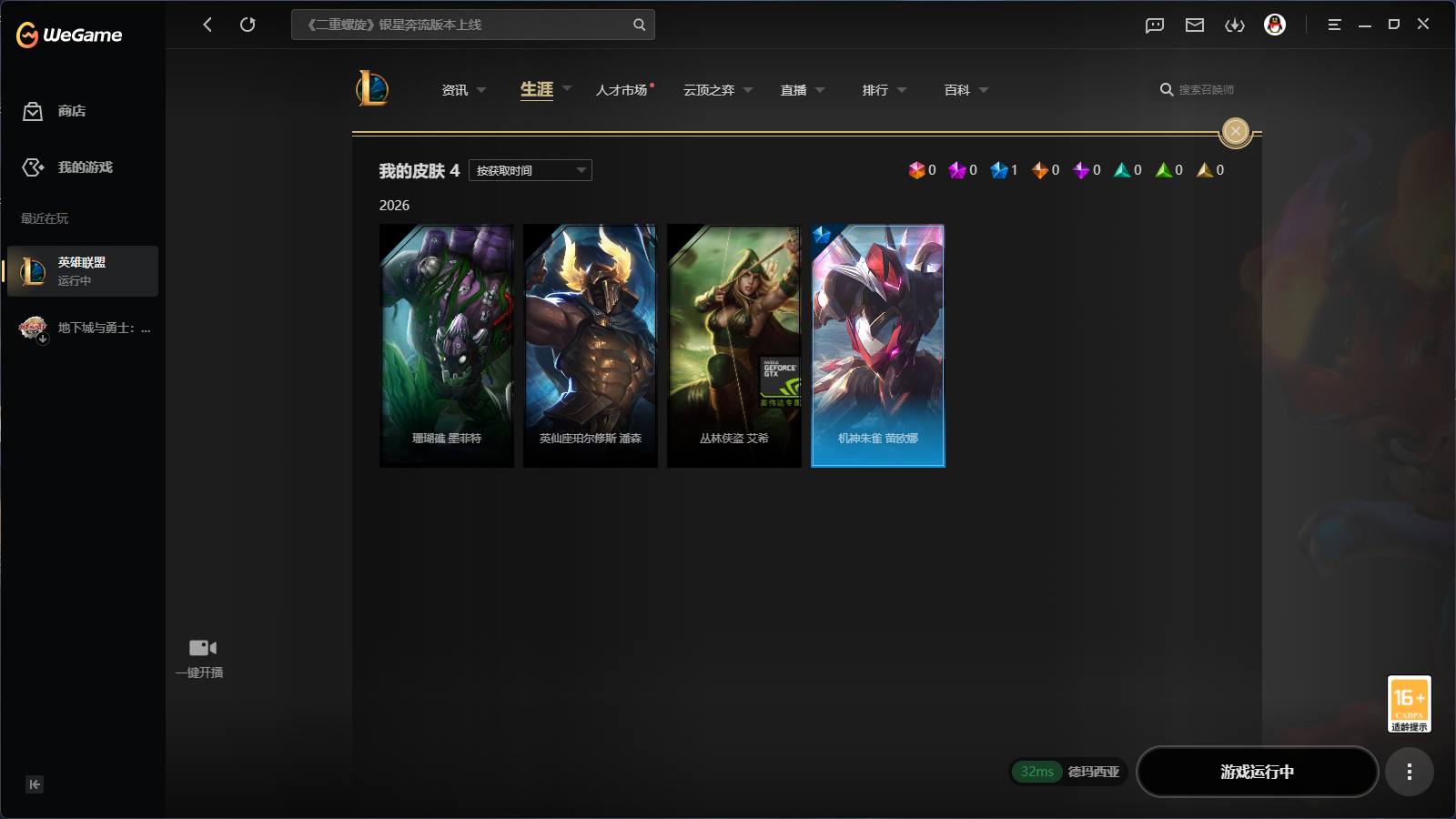
Task: Open the Store (商店) bag icon
Action: (33, 111)
